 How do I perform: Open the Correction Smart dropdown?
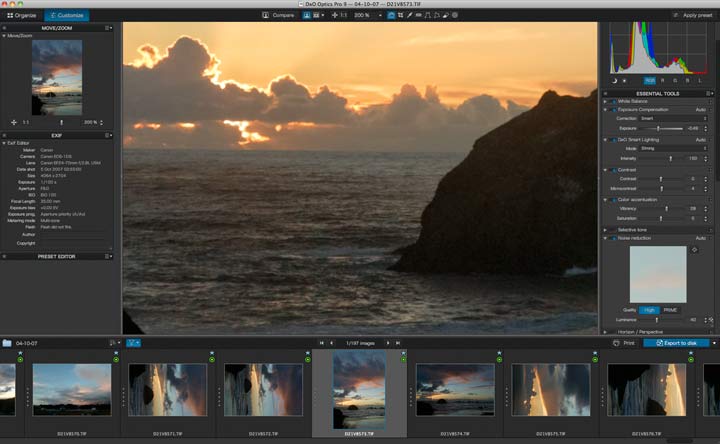pyautogui.click(x=673, y=118)
